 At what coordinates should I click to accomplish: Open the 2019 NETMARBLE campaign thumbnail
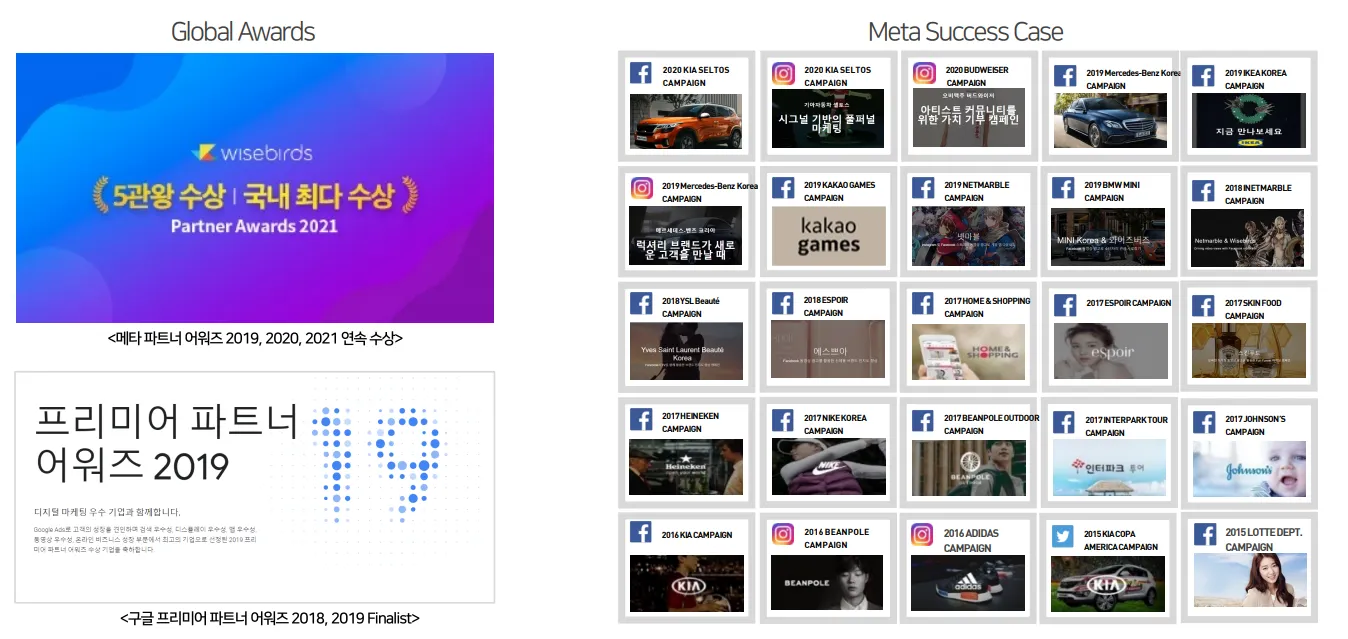[969, 236]
